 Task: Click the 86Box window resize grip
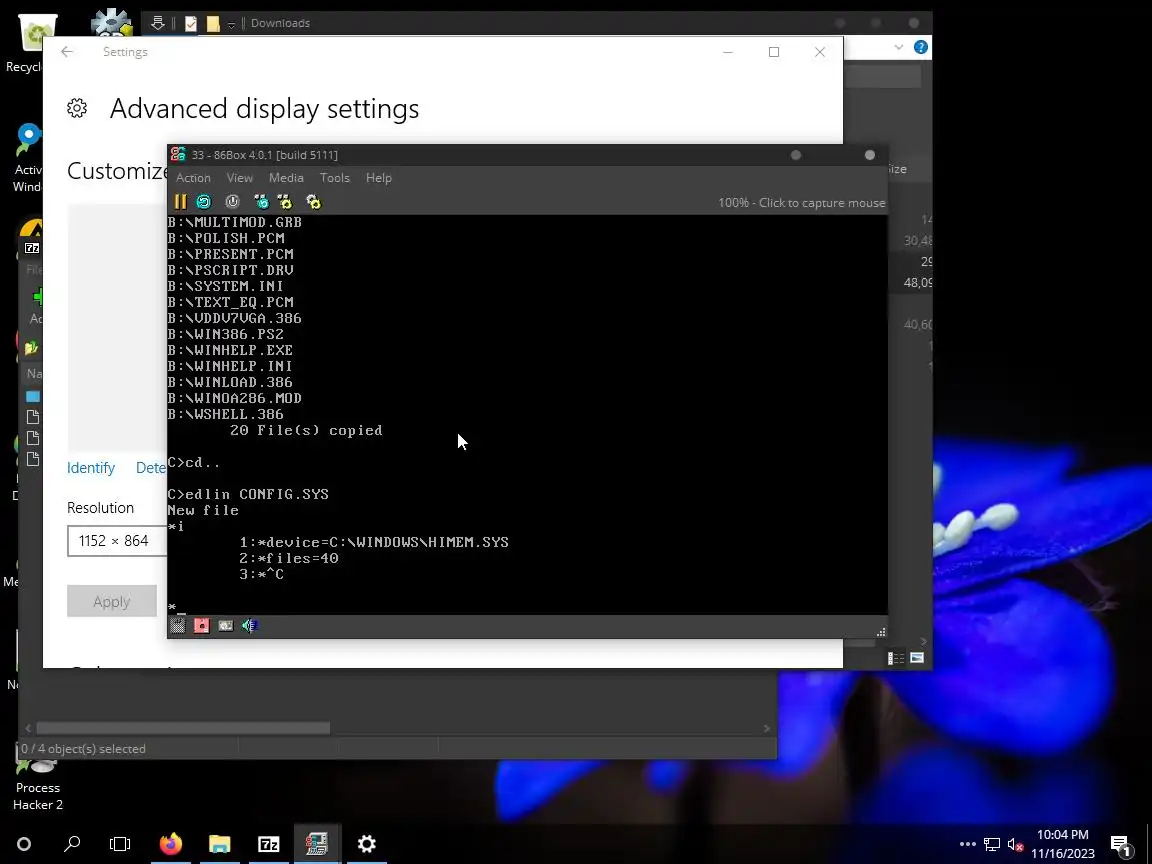click(x=880, y=632)
